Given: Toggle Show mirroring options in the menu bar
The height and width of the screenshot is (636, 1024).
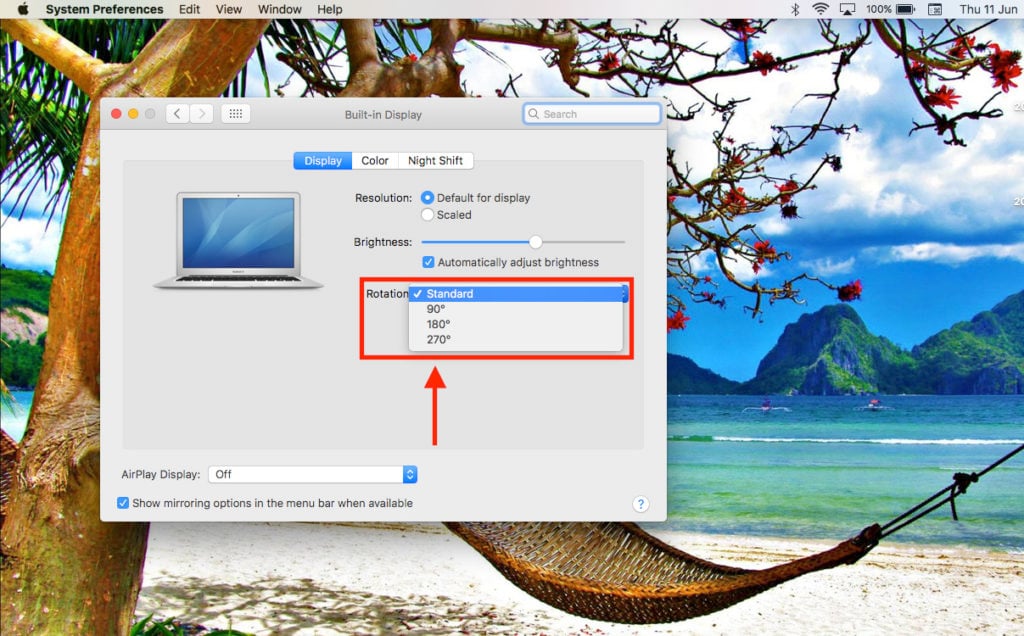Looking at the screenshot, I should (123, 503).
